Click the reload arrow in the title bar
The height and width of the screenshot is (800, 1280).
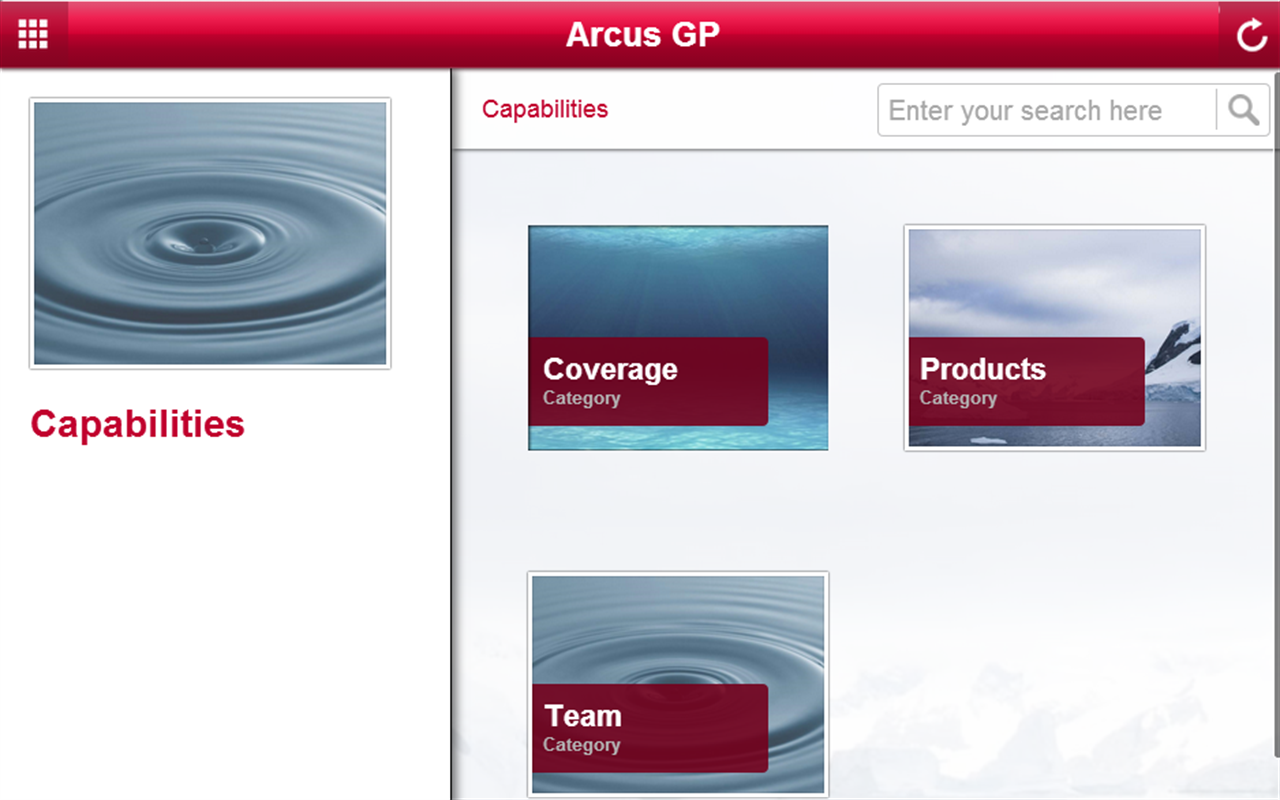pyautogui.click(x=1252, y=33)
